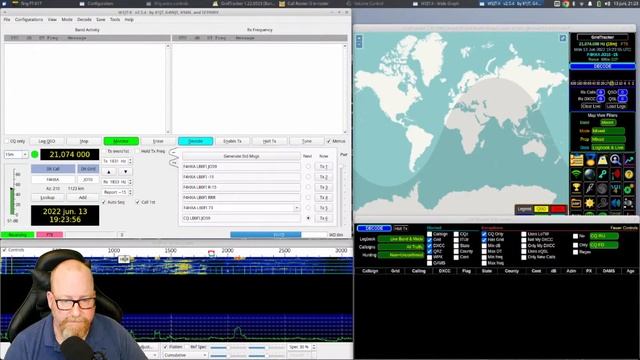Click the yellow QSO legend swatch on map
Image resolution: width=640 pixels, height=360 pixels.
point(541,209)
